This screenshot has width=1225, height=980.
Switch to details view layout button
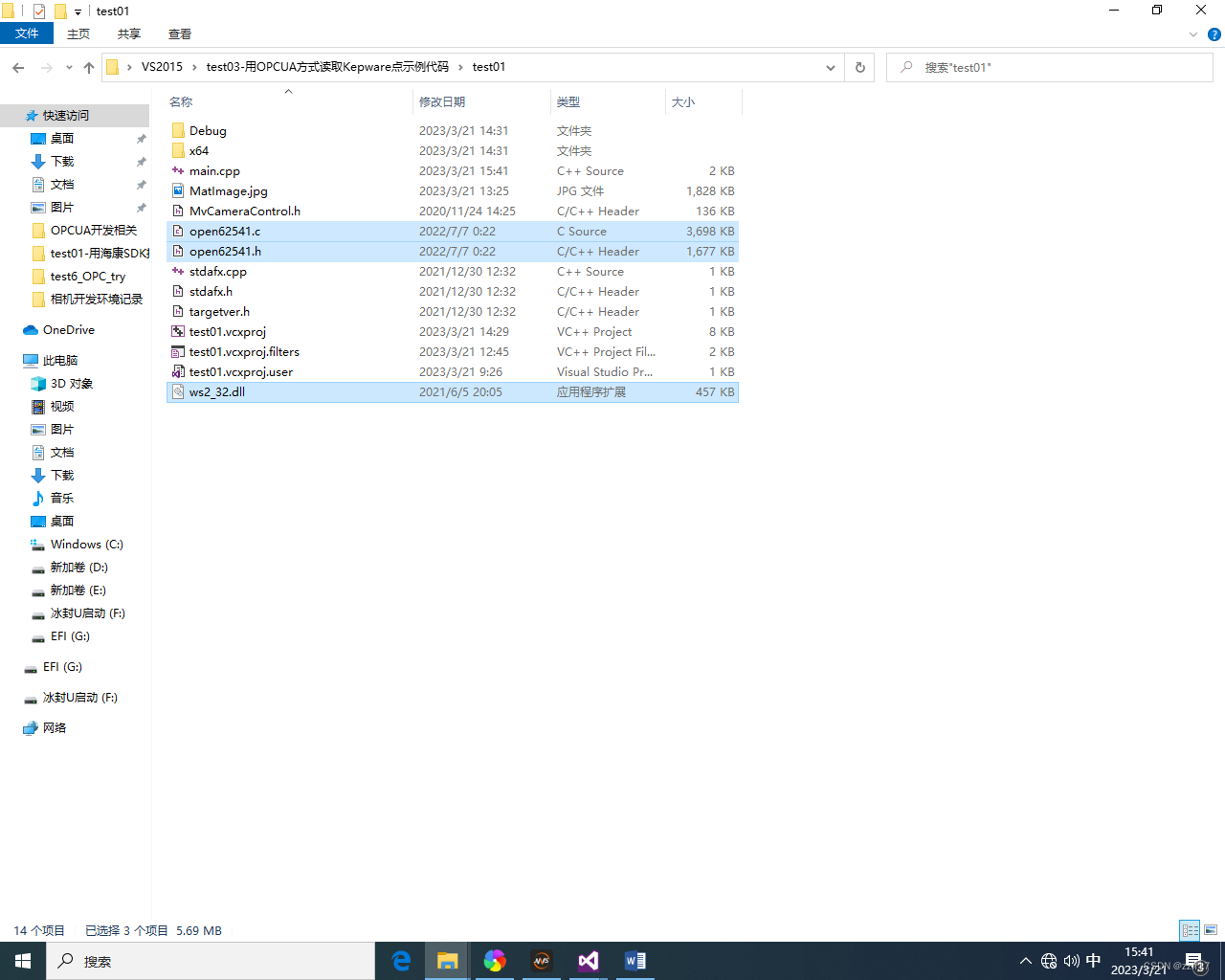pos(1190,930)
